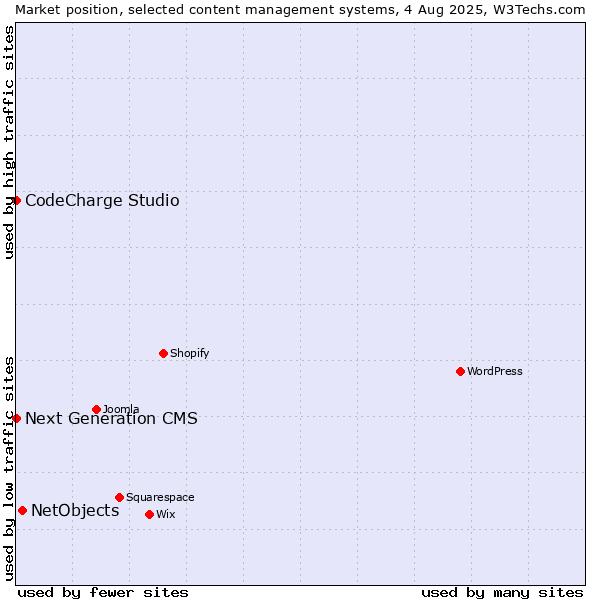Select the "Joomla" label
The height and width of the screenshot is (600, 600).
[121, 409]
